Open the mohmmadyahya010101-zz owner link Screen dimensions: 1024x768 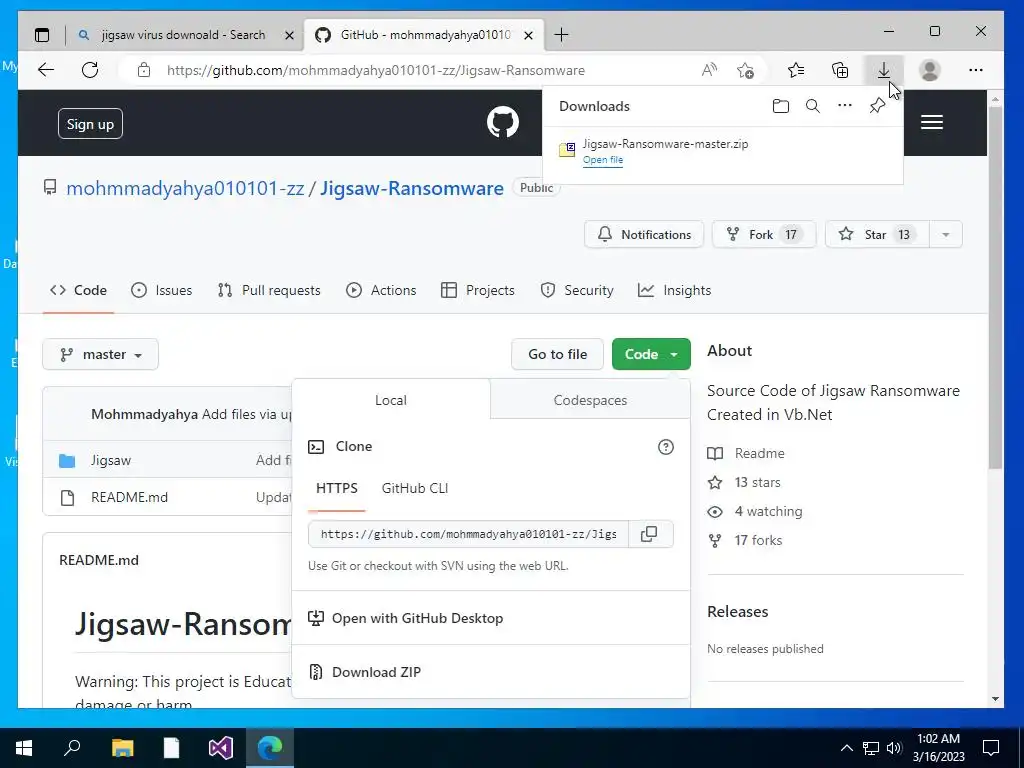click(x=185, y=188)
